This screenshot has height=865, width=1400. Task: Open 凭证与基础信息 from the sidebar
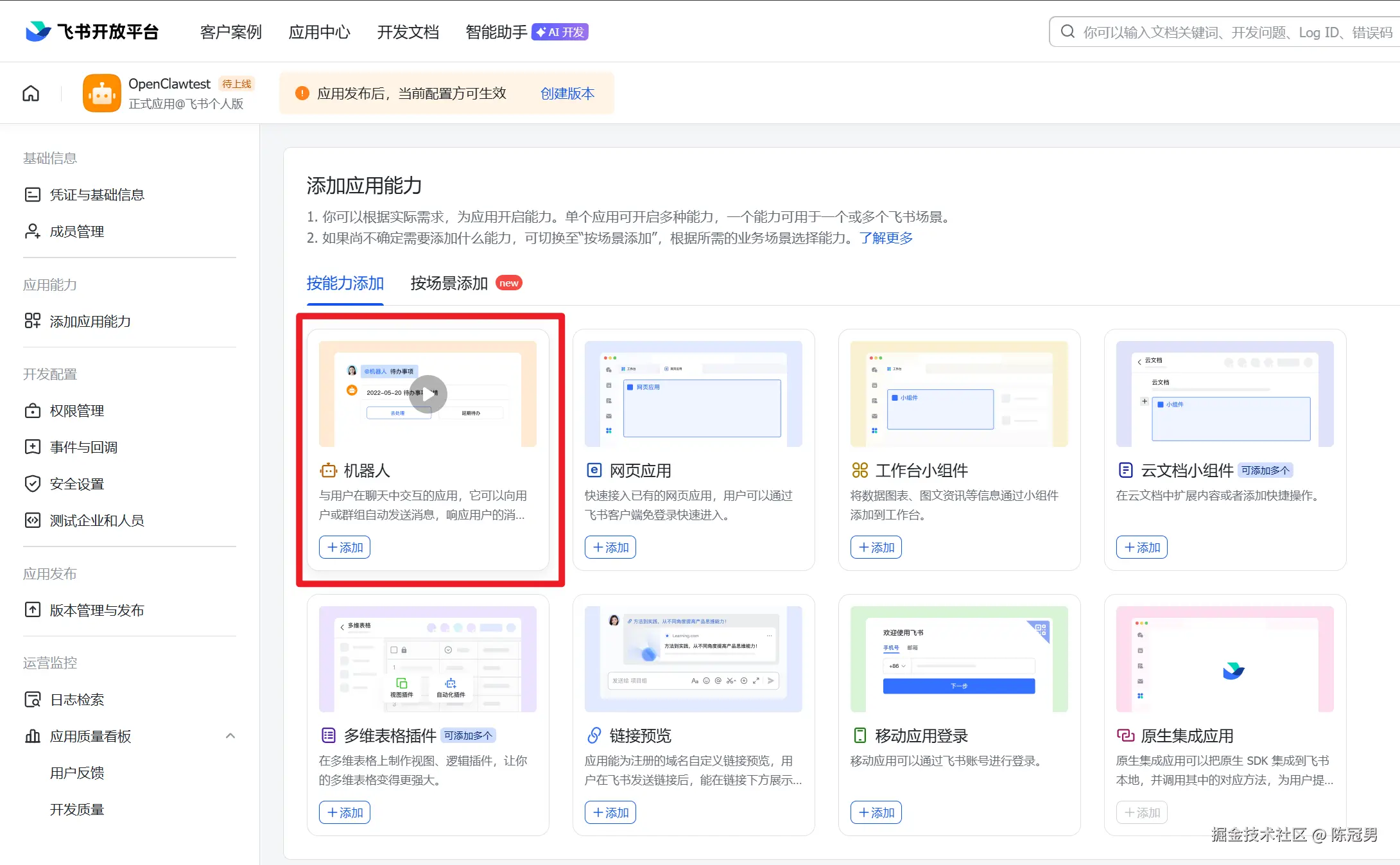coord(98,195)
